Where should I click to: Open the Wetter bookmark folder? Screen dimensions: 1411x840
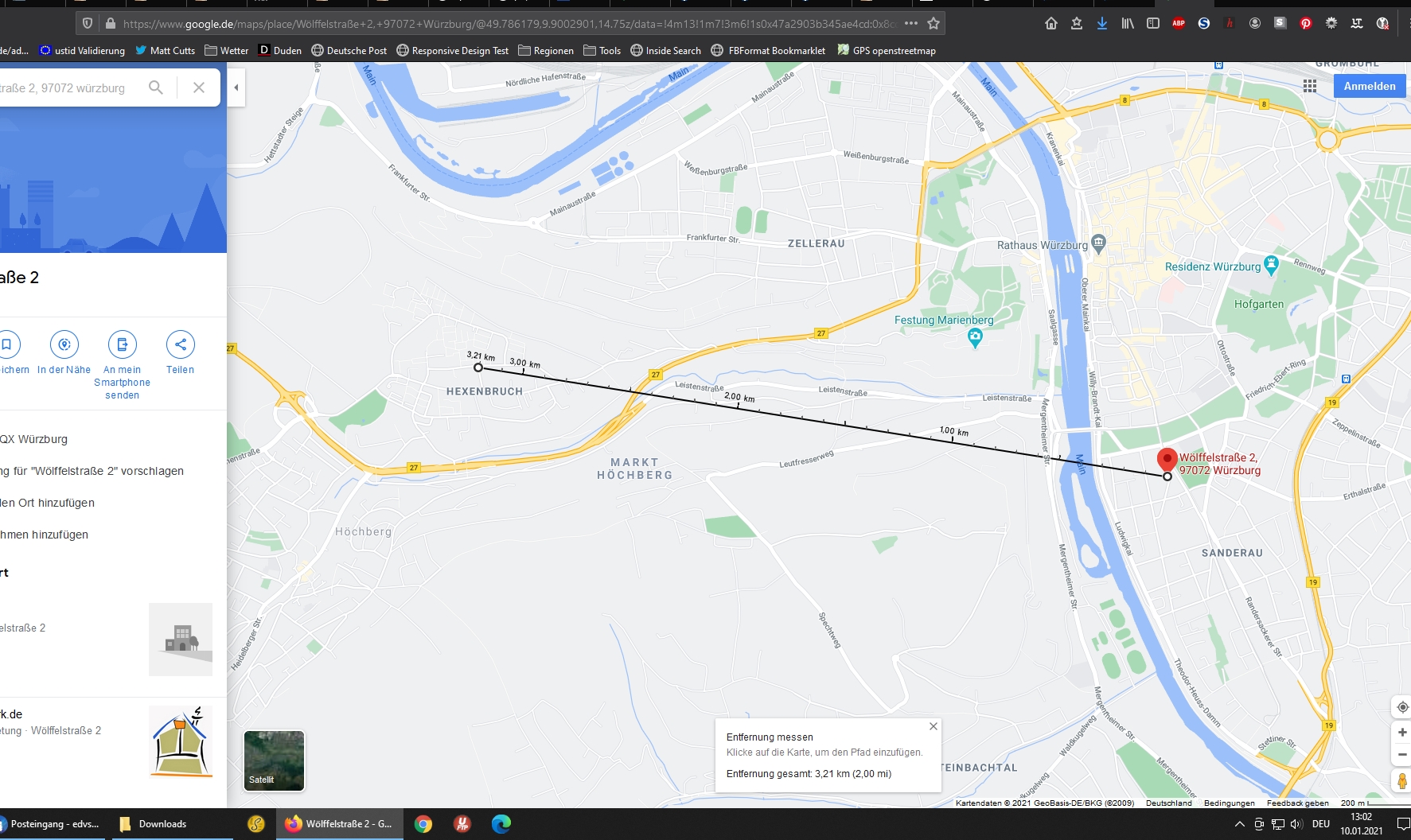[227, 51]
